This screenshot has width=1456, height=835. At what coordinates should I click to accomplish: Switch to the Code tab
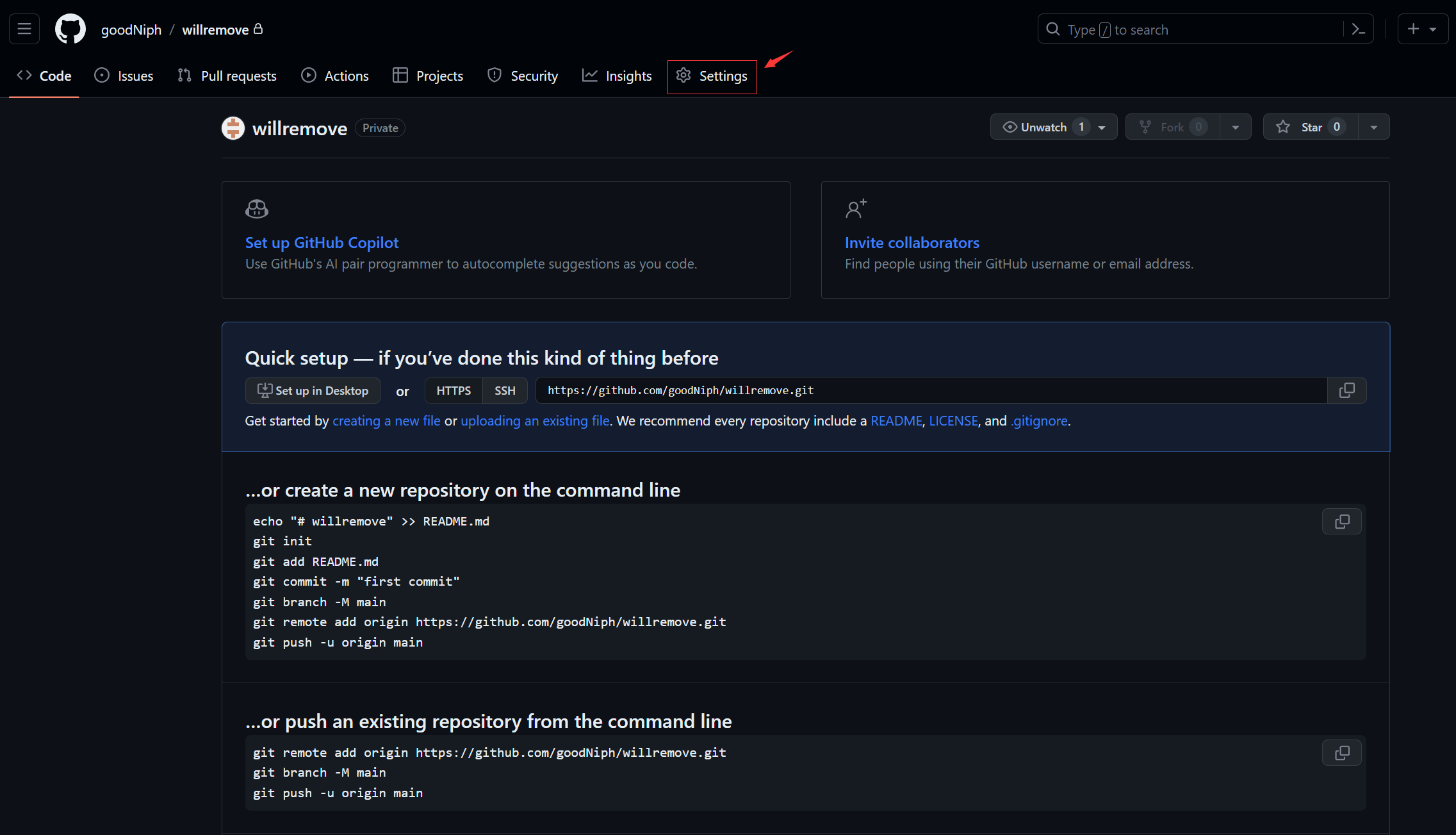point(44,76)
